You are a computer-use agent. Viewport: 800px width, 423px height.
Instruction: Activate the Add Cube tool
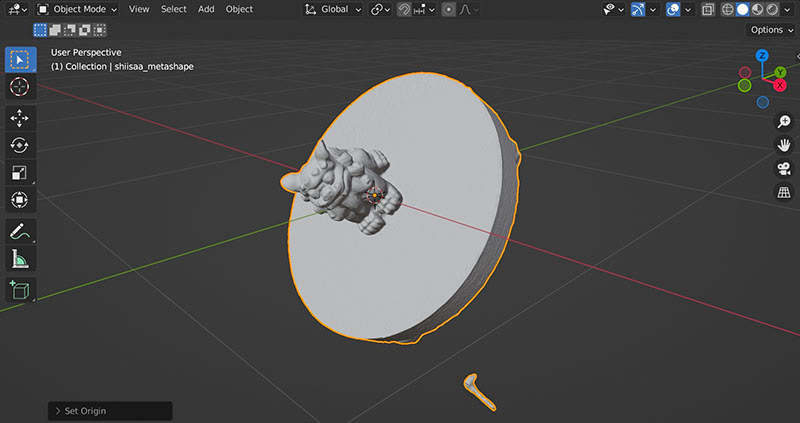tap(19, 290)
